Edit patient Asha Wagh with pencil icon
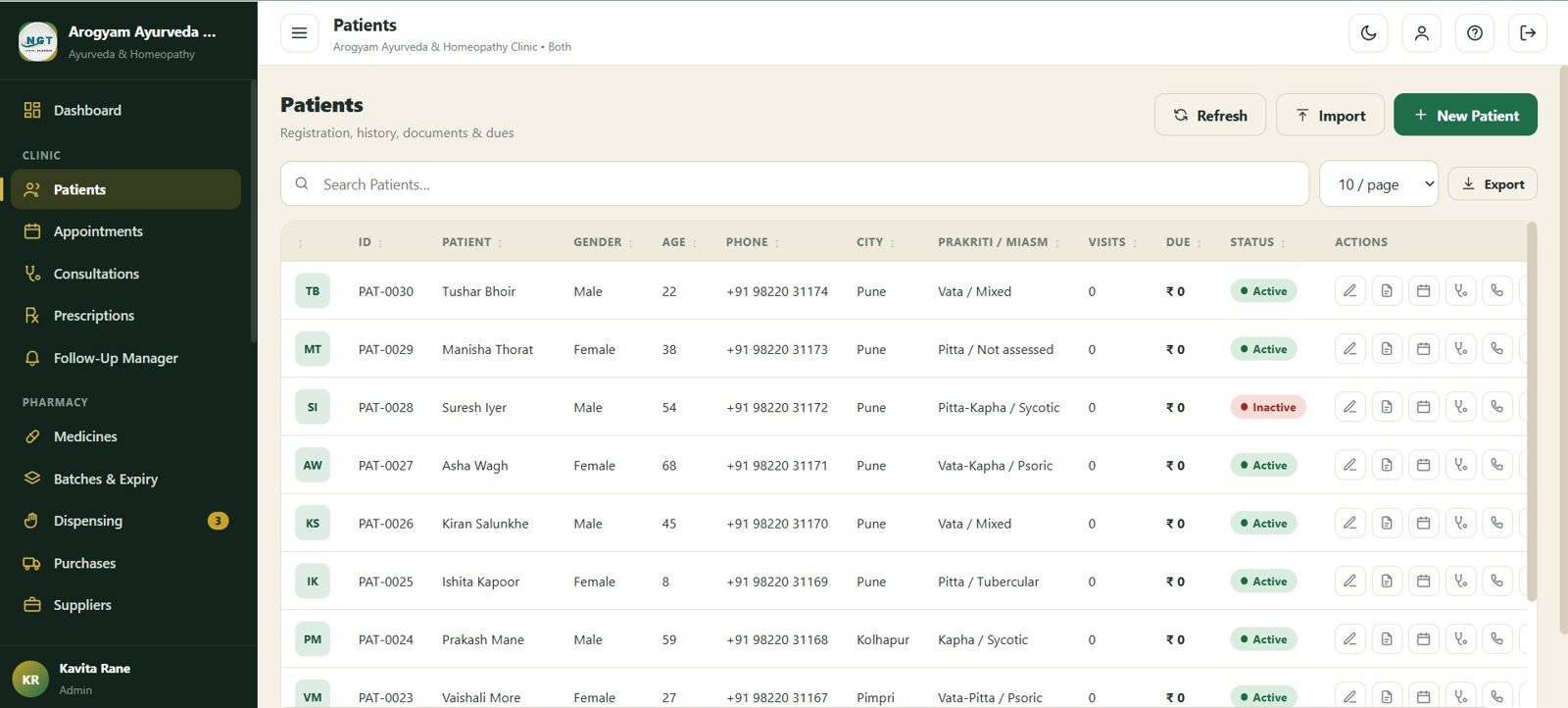 click(1350, 465)
